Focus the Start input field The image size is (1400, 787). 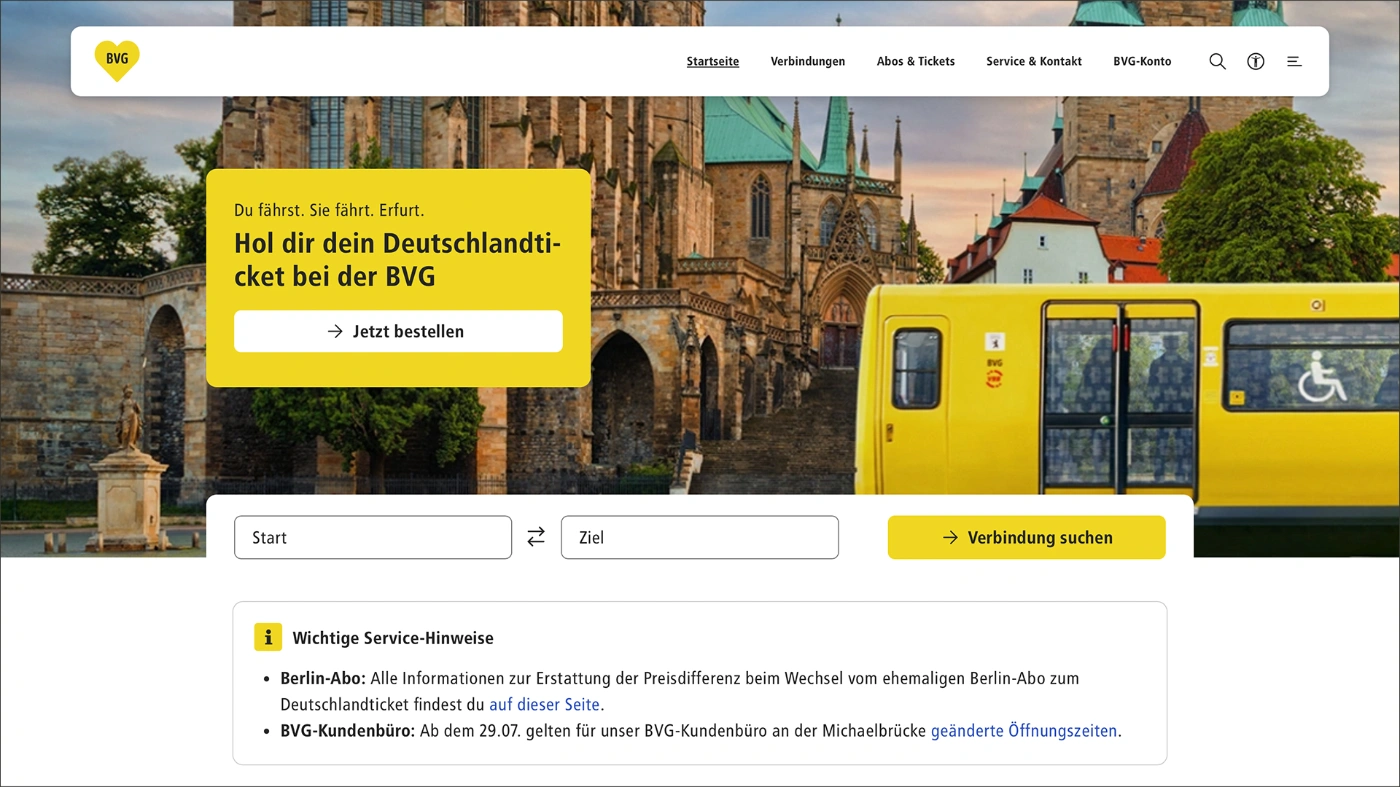point(372,537)
